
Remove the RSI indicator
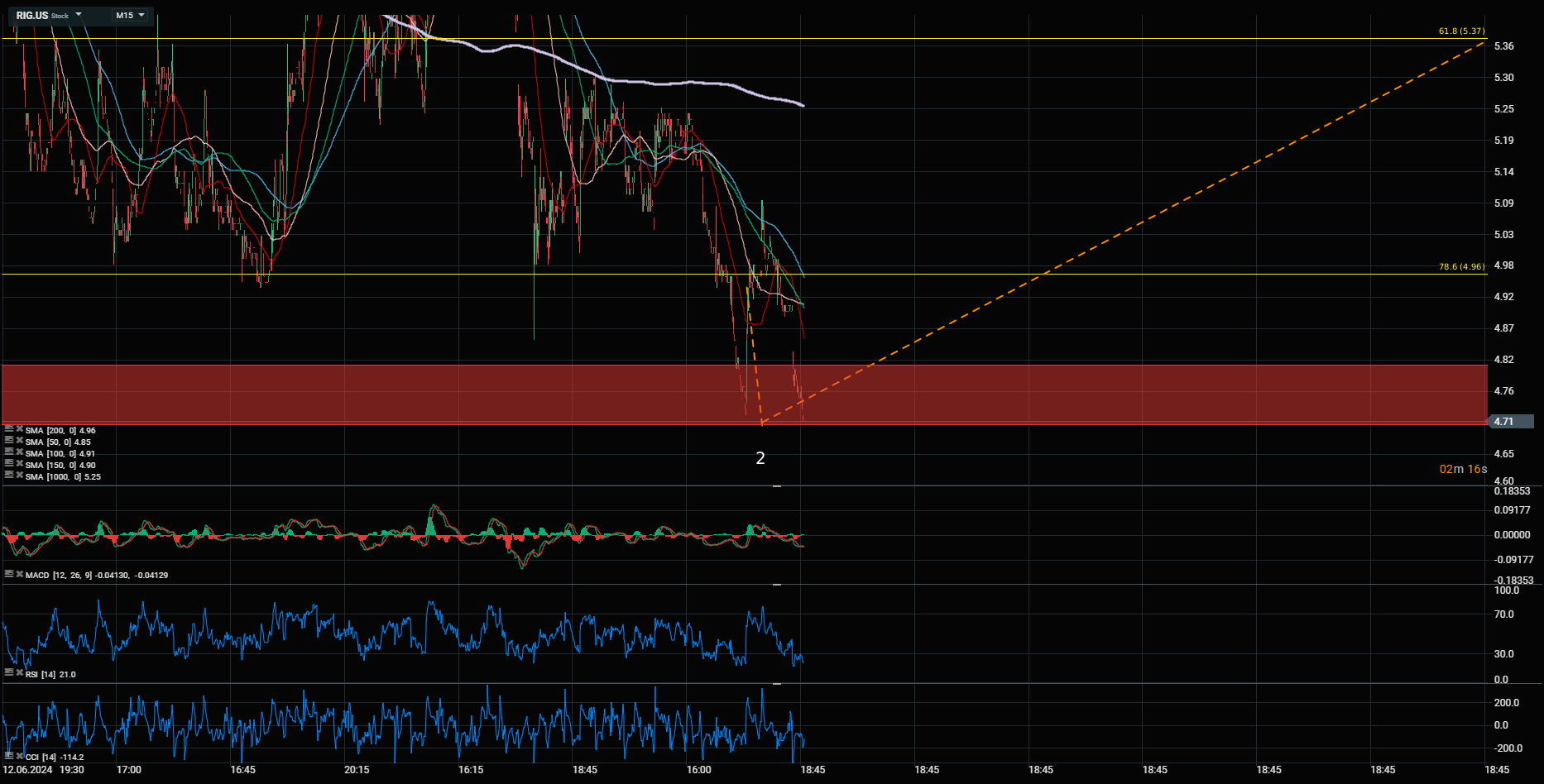pos(19,673)
